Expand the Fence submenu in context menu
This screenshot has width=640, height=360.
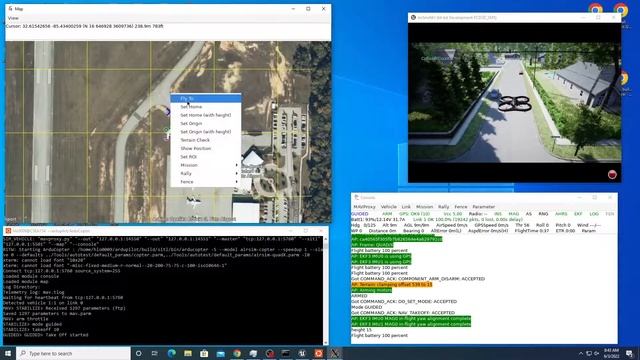coord(206,182)
